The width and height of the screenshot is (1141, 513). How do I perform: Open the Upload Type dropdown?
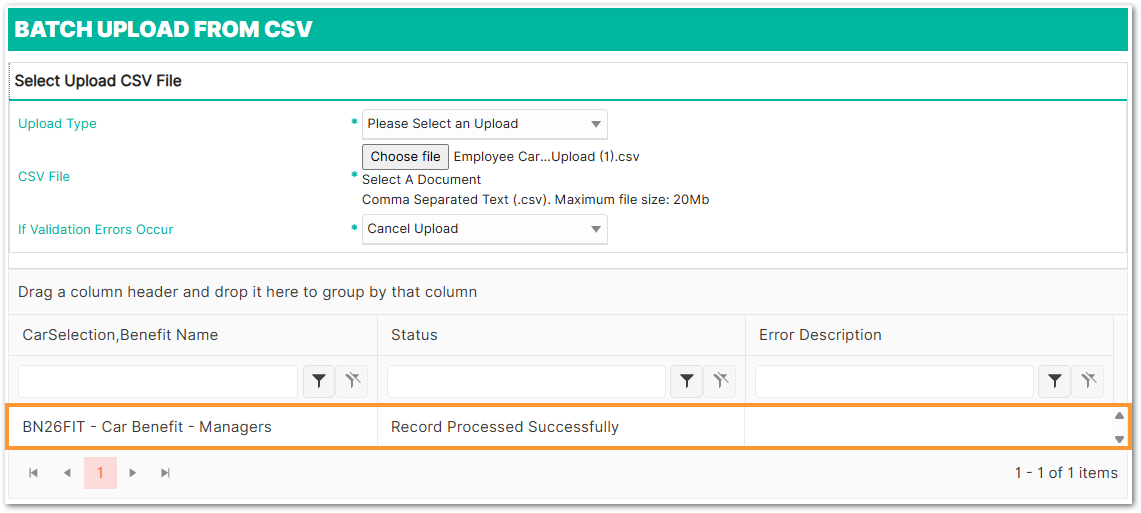pyautogui.click(x=485, y=124)
